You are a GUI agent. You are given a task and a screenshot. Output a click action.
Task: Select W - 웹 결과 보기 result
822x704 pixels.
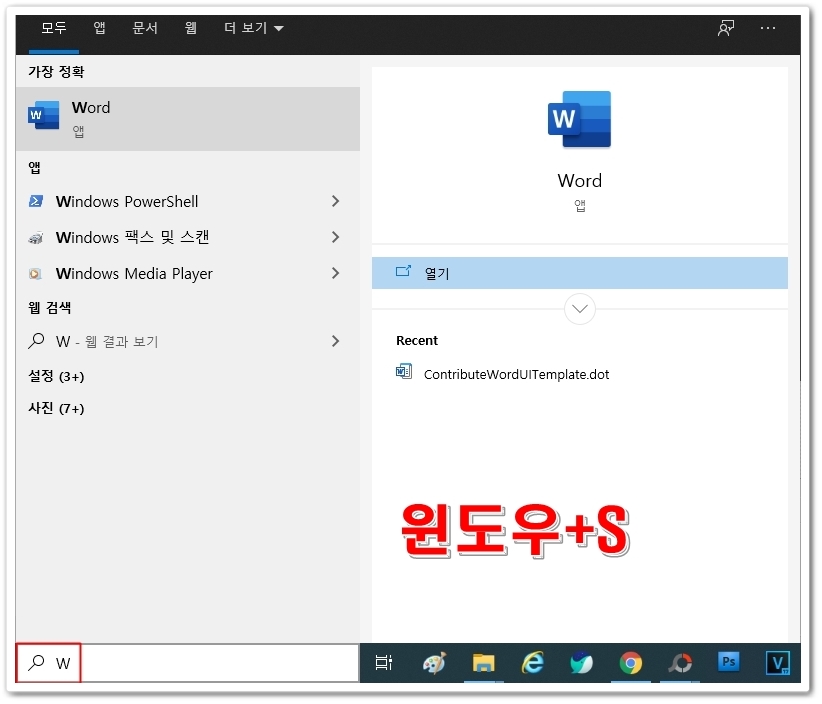click(x=188, y=341)
